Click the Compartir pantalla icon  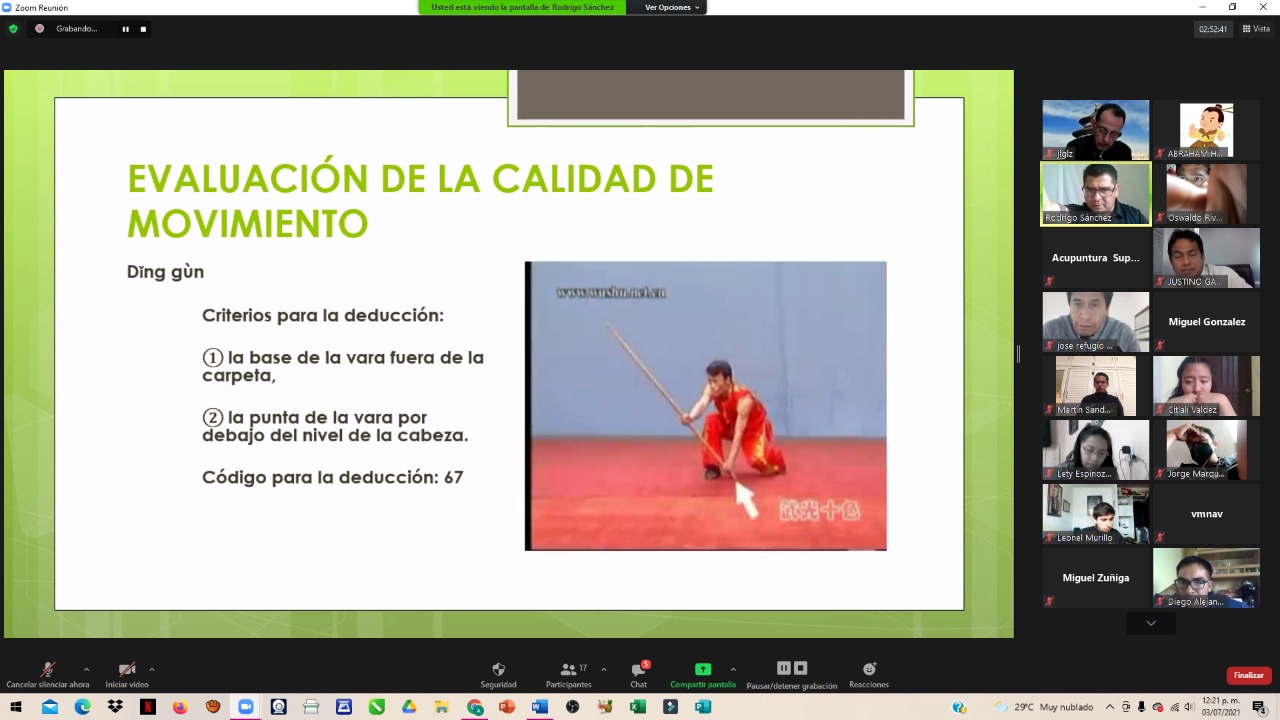[702, 670]
